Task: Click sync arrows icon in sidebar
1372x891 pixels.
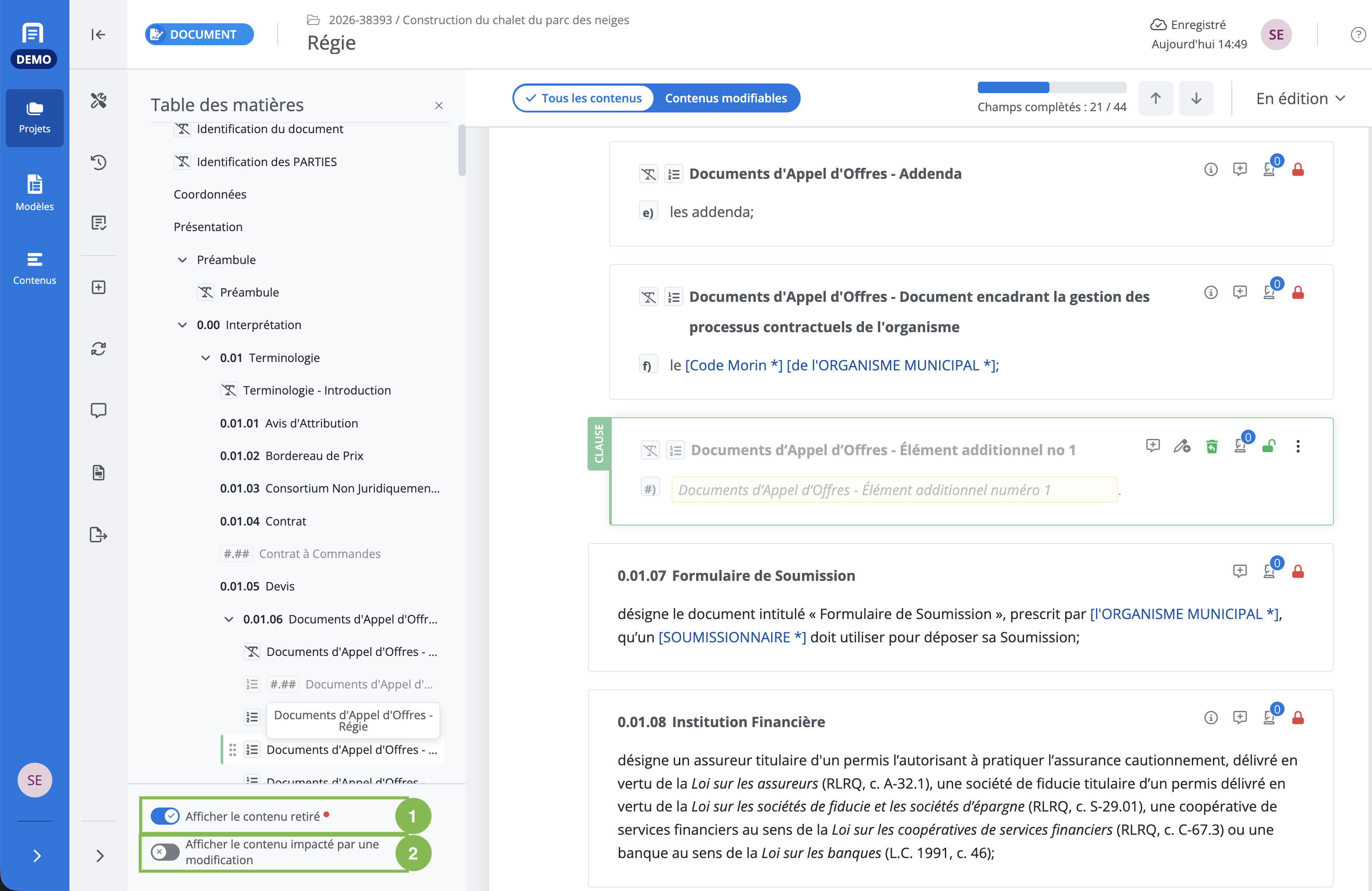Action: point(98,349)
